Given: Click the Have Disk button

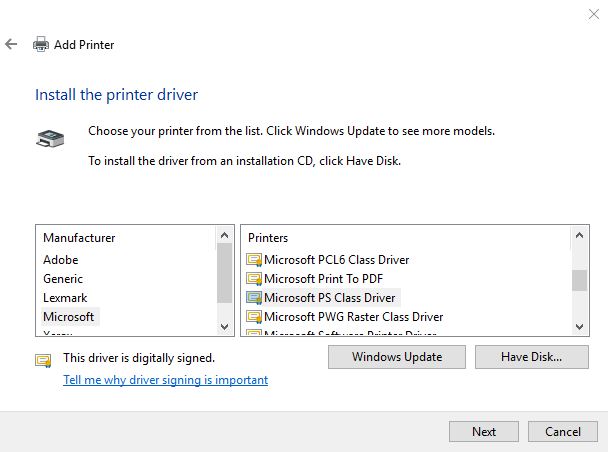Looking at the screenshot, I should (x=532, y=357).
